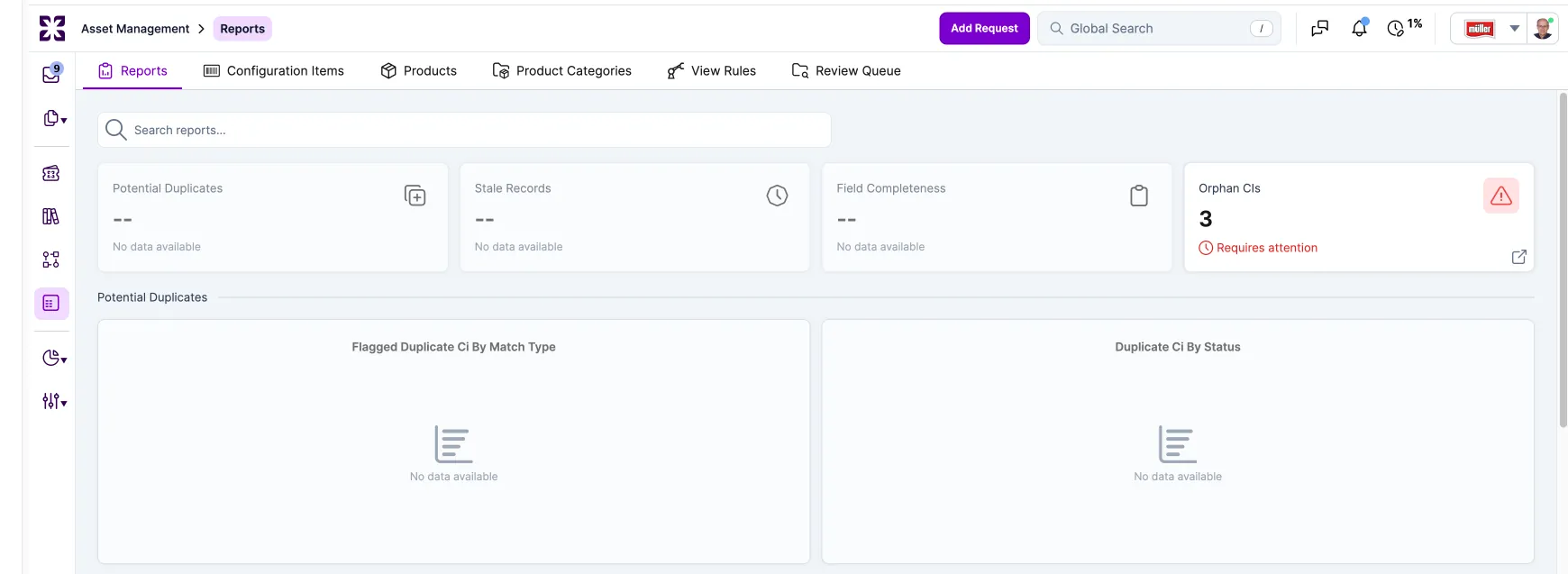Open Orphan CIs external link icon
This screenshot has width=1568, height=574.
[1519, 257]
